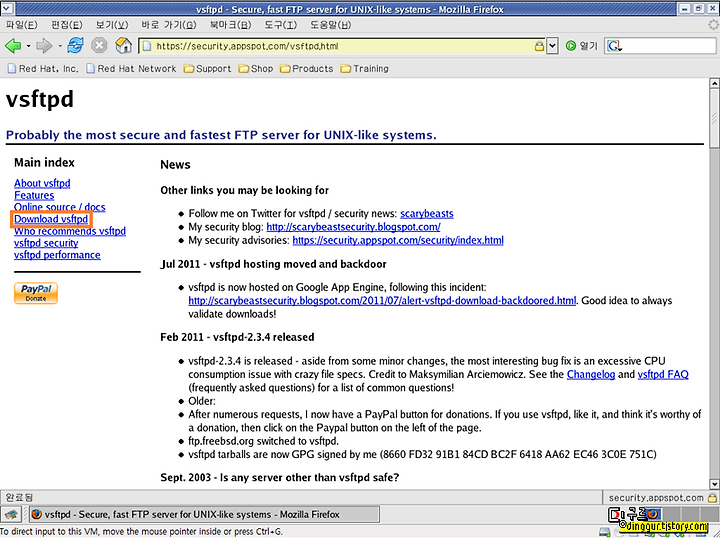The height and width of the screenshot is (538, 720).
Task: Open the 바로 가기(G) menu
Action: [169, 25]
